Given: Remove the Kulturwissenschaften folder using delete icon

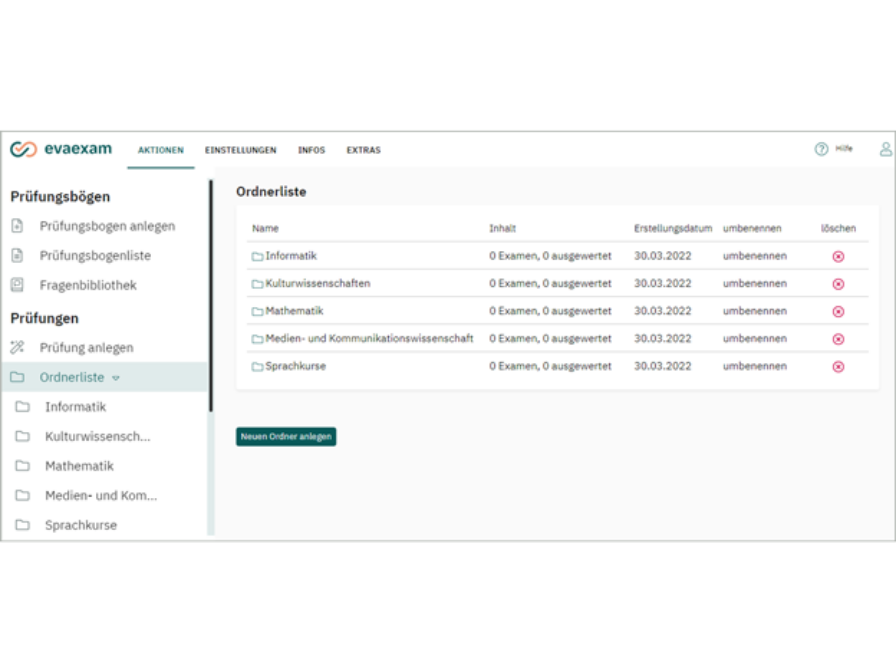Looking at the screenshot, I should coord(838,283).
